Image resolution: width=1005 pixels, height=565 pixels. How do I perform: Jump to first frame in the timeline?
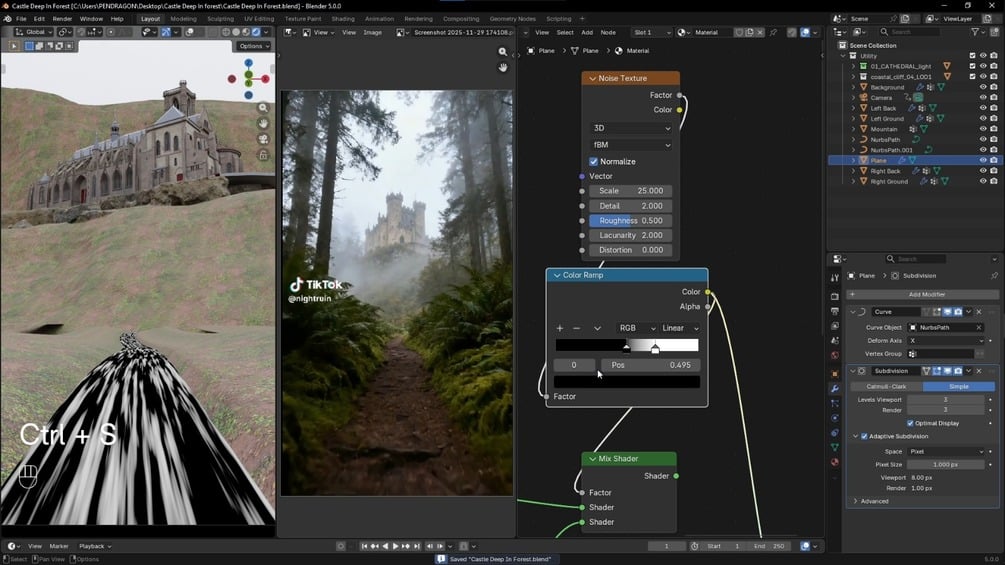coord(364,546)
